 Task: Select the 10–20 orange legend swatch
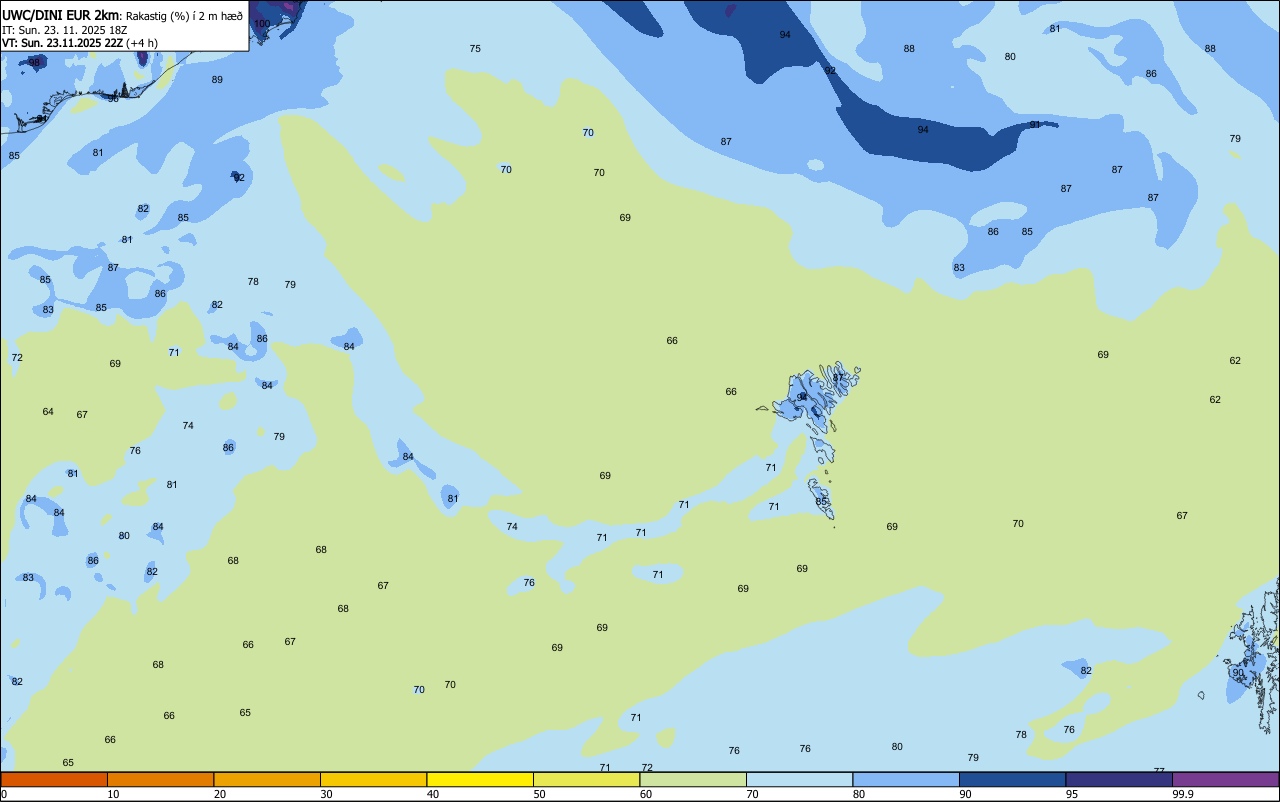click(x=160, y=779)
